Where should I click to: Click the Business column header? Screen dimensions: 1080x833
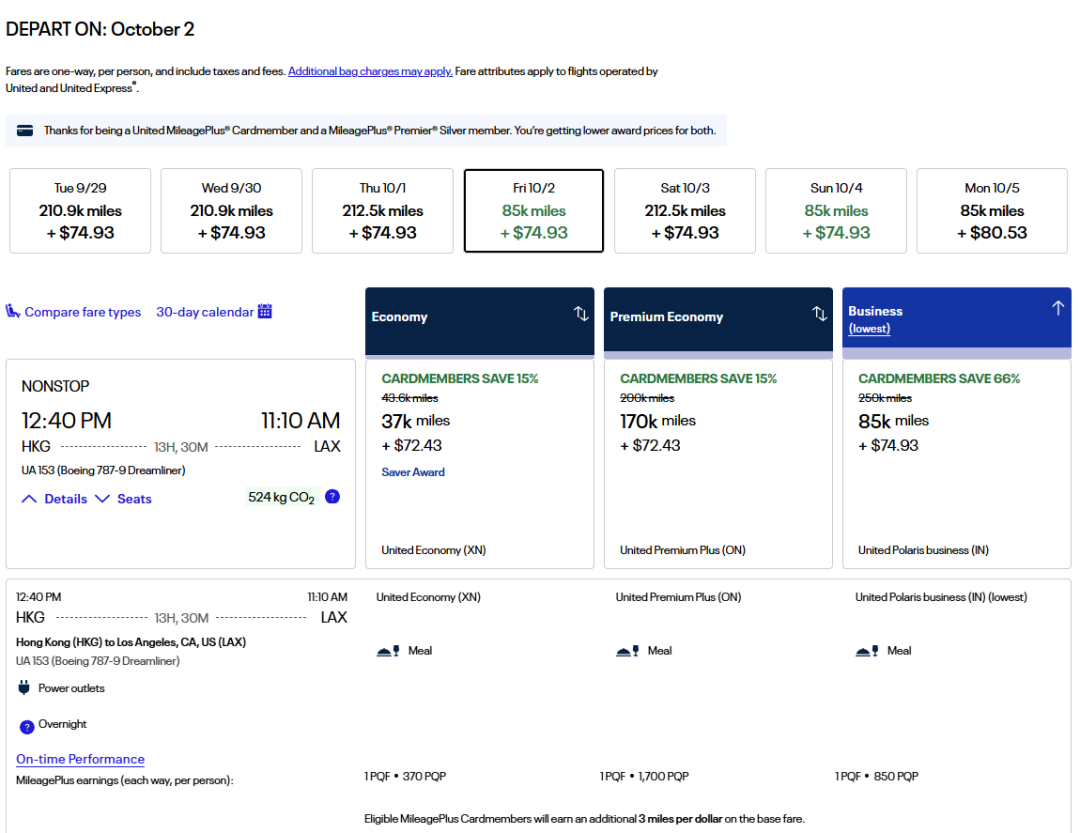click(x=957, y=317)
